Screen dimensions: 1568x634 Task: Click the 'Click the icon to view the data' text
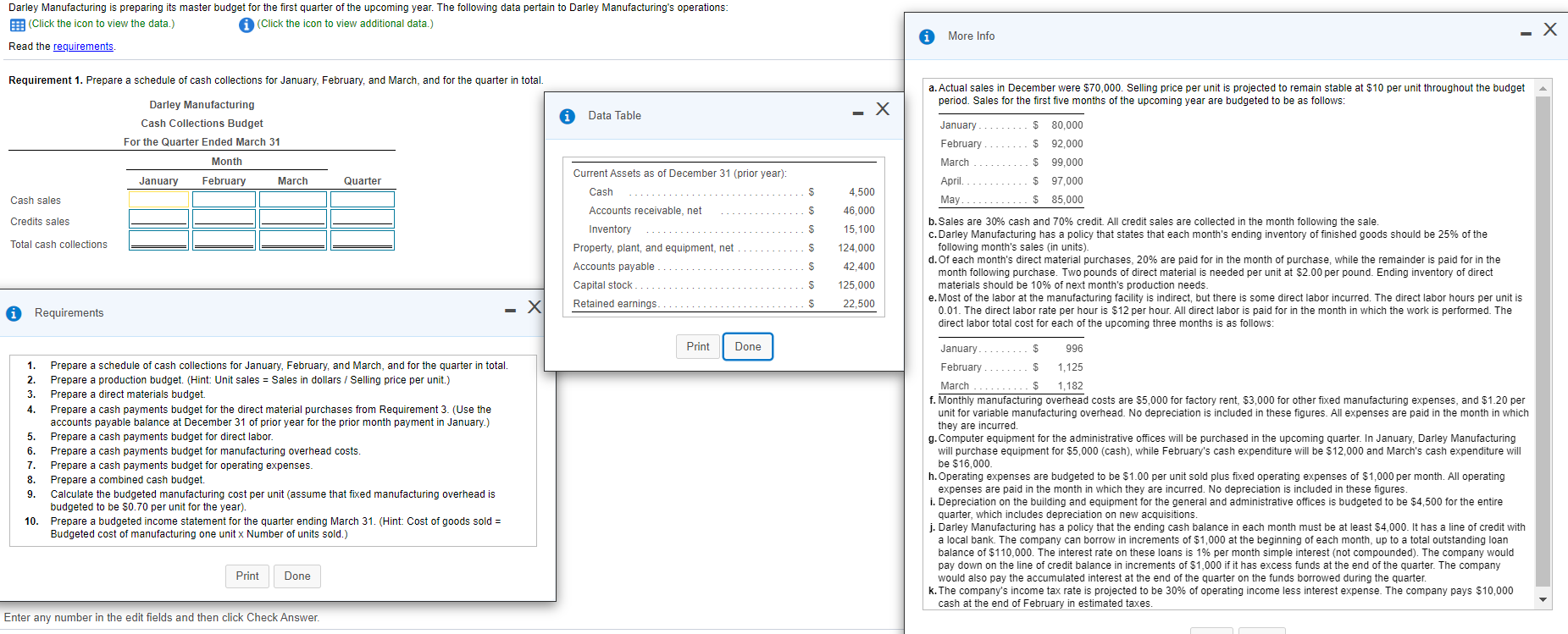pyautogui.click(x=102, y=24)
